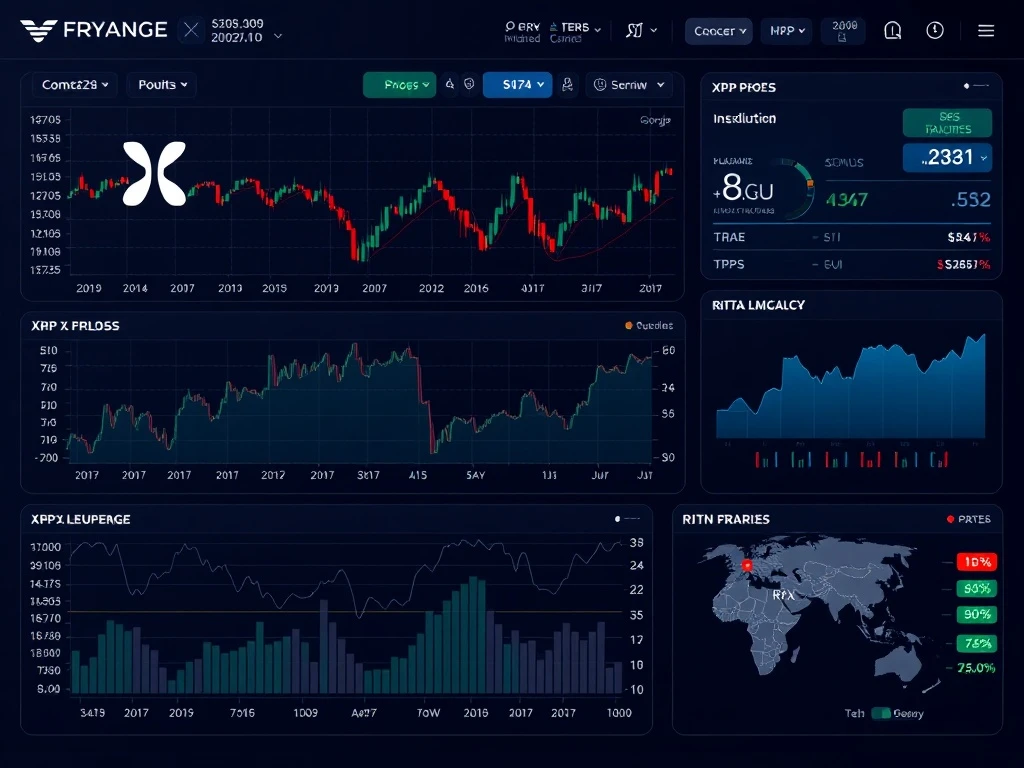Click the green 4347 value

pyautogui.click(x=847, y=199)
